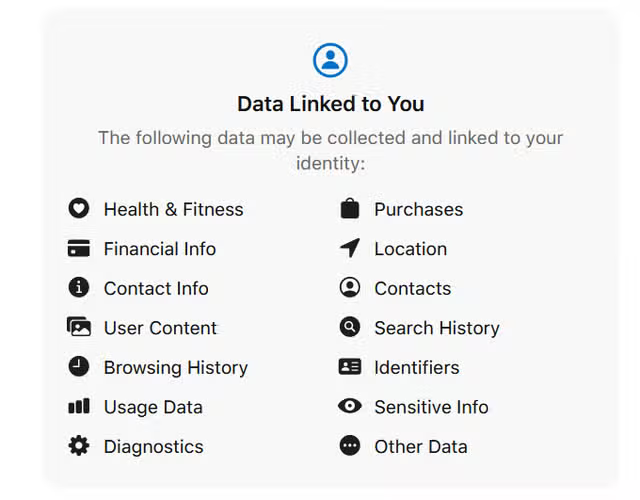Click the Health & Fitness heart icon

(79, 209)
